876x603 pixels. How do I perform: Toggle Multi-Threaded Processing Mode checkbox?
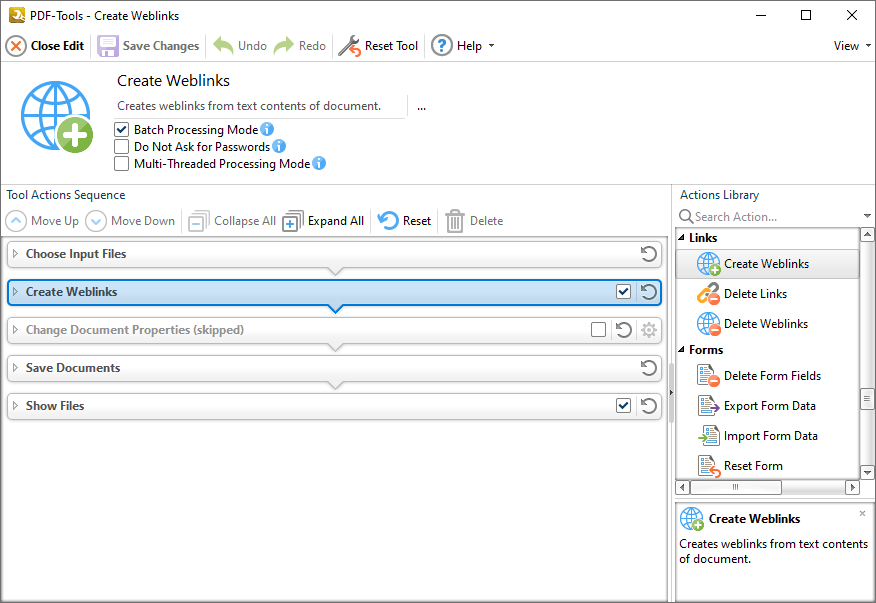121,164
